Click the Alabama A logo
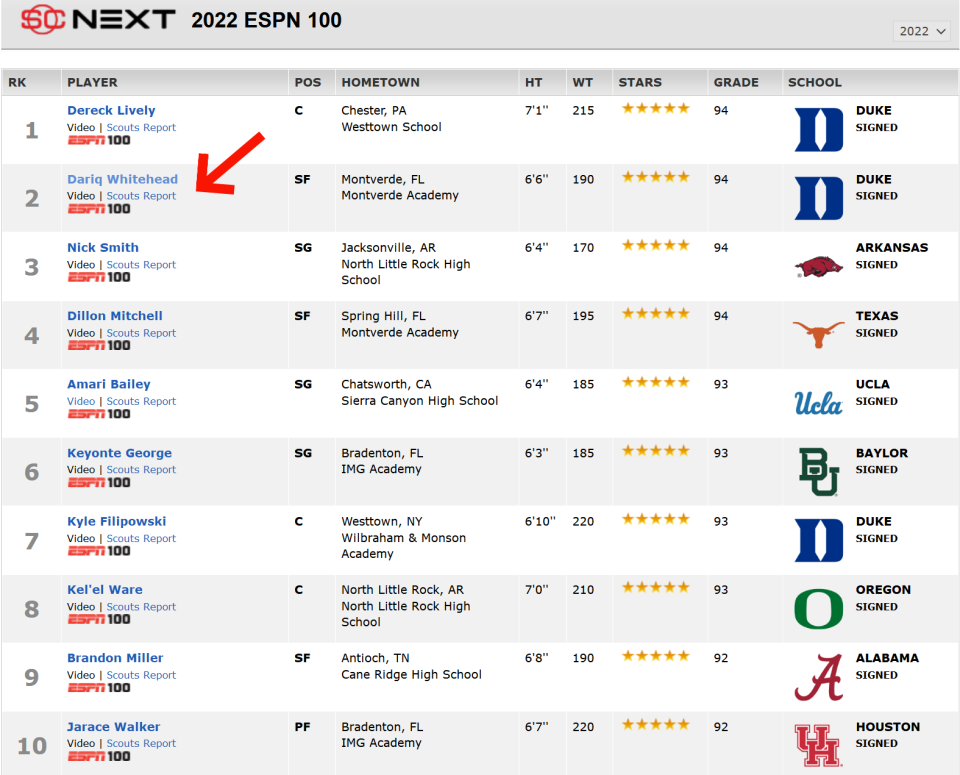The height and width of the screenshot is (775, 960). click(x=818, y=677)
